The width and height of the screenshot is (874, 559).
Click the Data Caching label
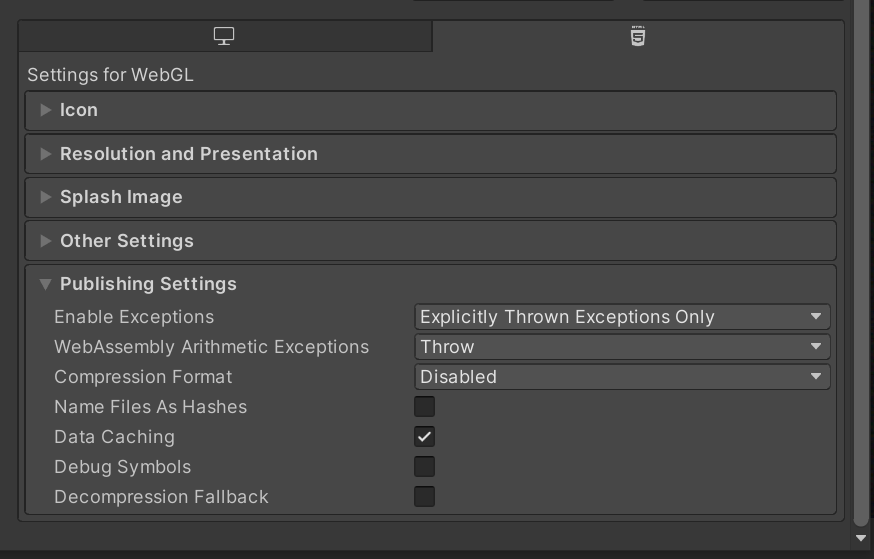pyautogui.click(x=114, y=437)
